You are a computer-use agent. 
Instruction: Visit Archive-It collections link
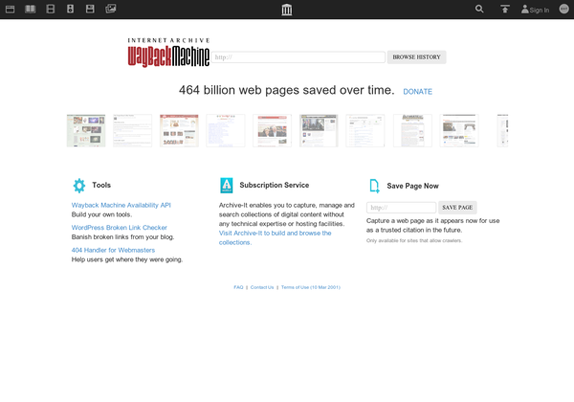coord(275,238)
